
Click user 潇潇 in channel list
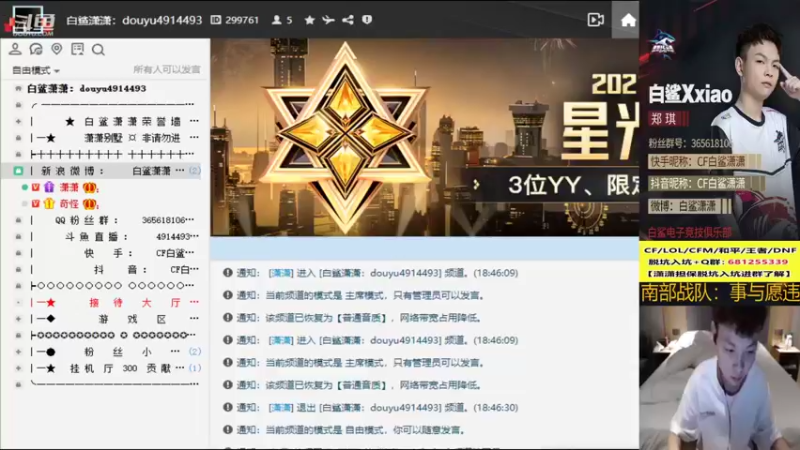(x=69, y=187)
